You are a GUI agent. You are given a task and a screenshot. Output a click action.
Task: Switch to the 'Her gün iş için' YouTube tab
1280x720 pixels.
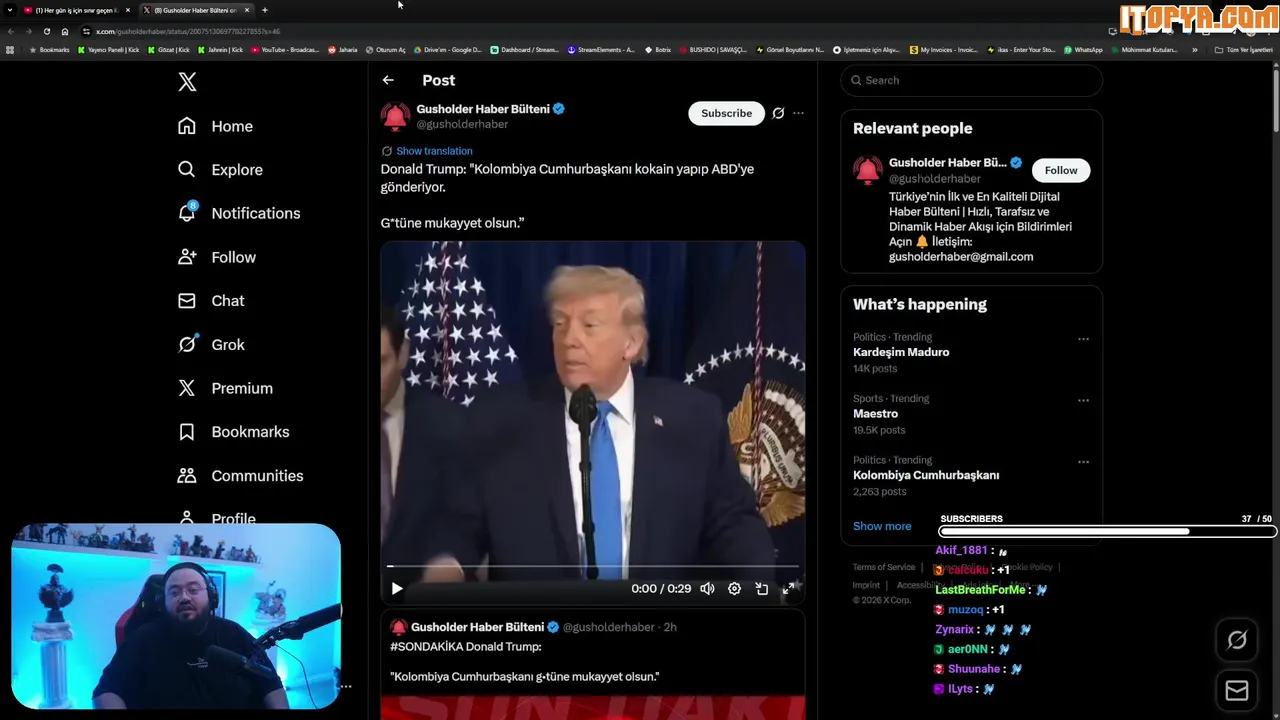(x=76, y=10)
